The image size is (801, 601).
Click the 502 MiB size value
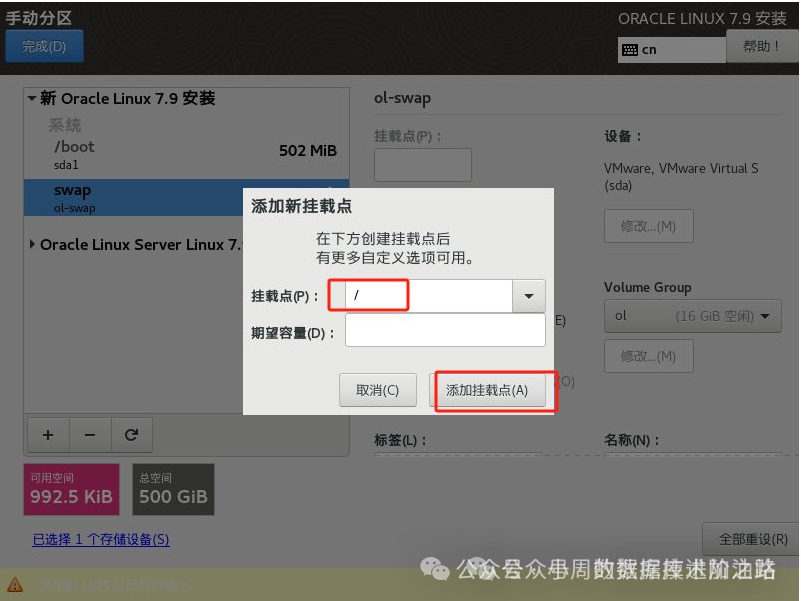(x=308, y=151)
